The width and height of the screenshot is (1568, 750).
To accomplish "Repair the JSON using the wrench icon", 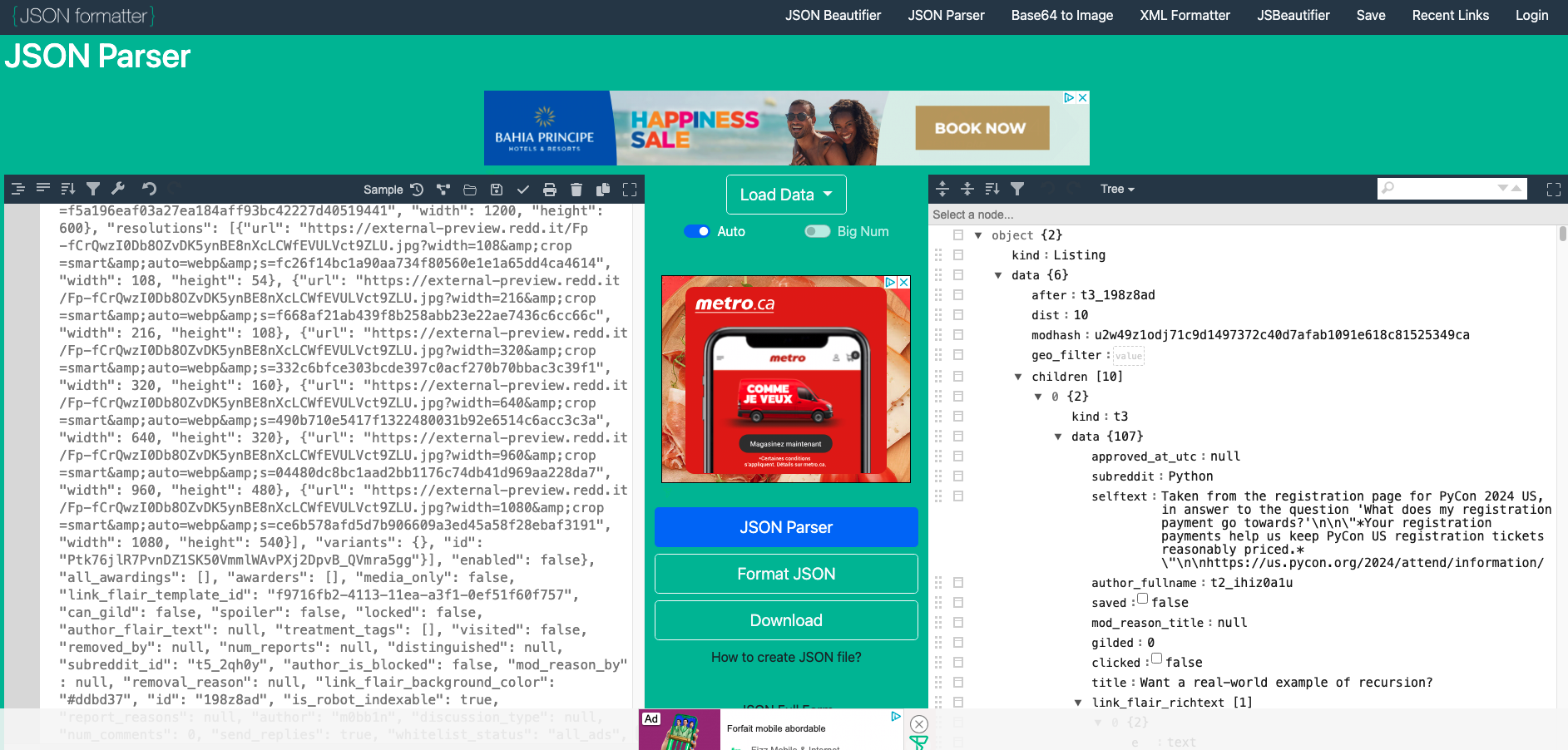I will pyautogui.click(x=119, y=189).
